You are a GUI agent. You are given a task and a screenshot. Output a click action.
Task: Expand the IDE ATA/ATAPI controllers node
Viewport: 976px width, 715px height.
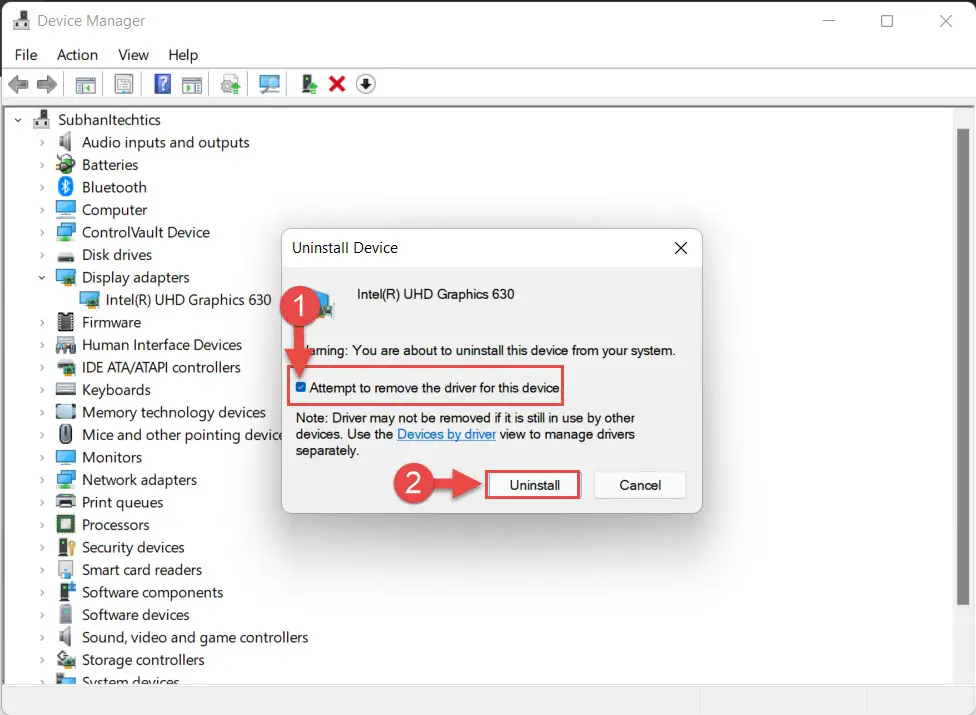pos(42,367)
